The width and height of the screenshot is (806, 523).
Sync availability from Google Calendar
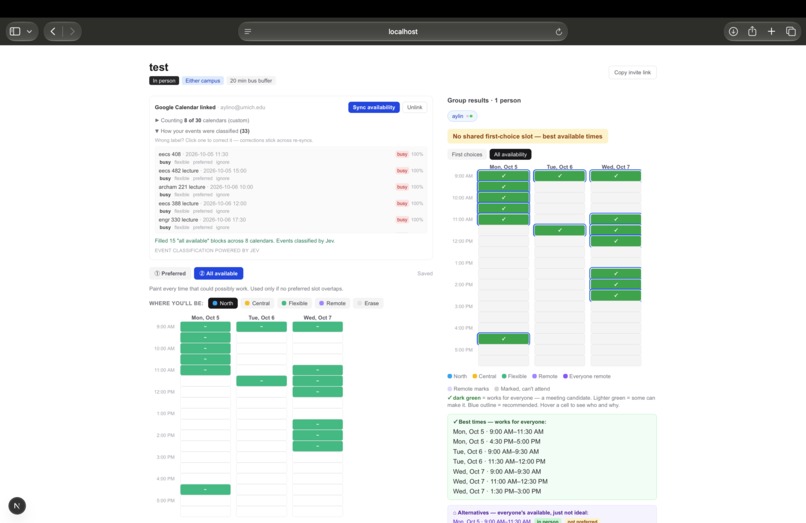374,107
